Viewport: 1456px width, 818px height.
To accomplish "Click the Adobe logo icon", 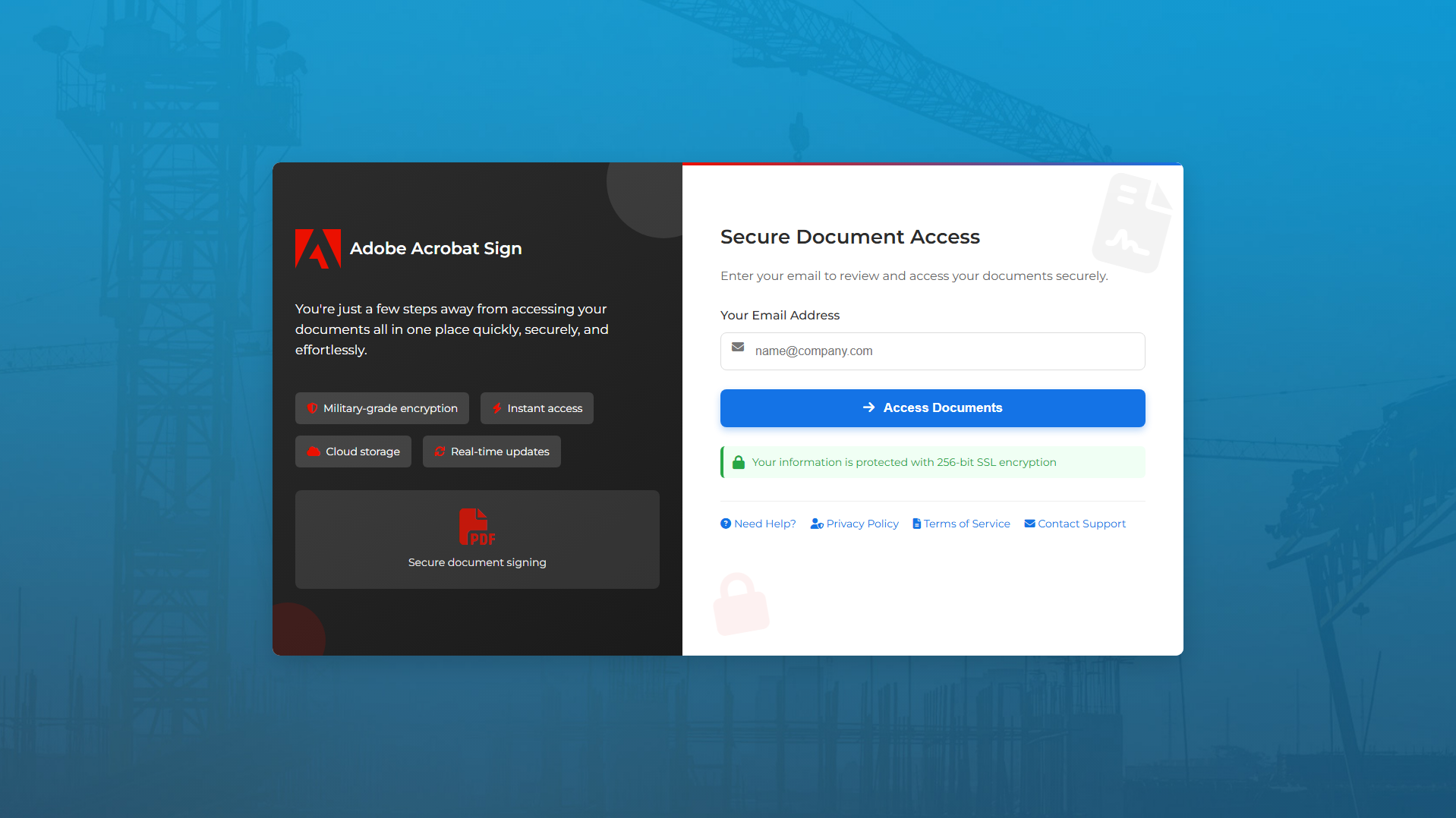I will pyautogui.click(x=318, y=249).
